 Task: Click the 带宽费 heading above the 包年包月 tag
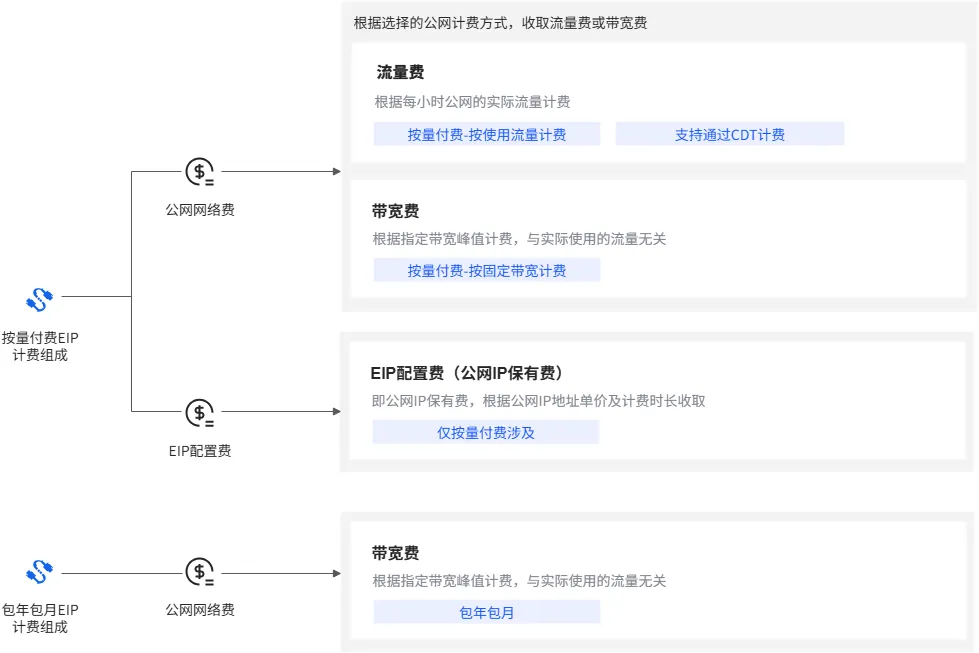pos(395,553)
